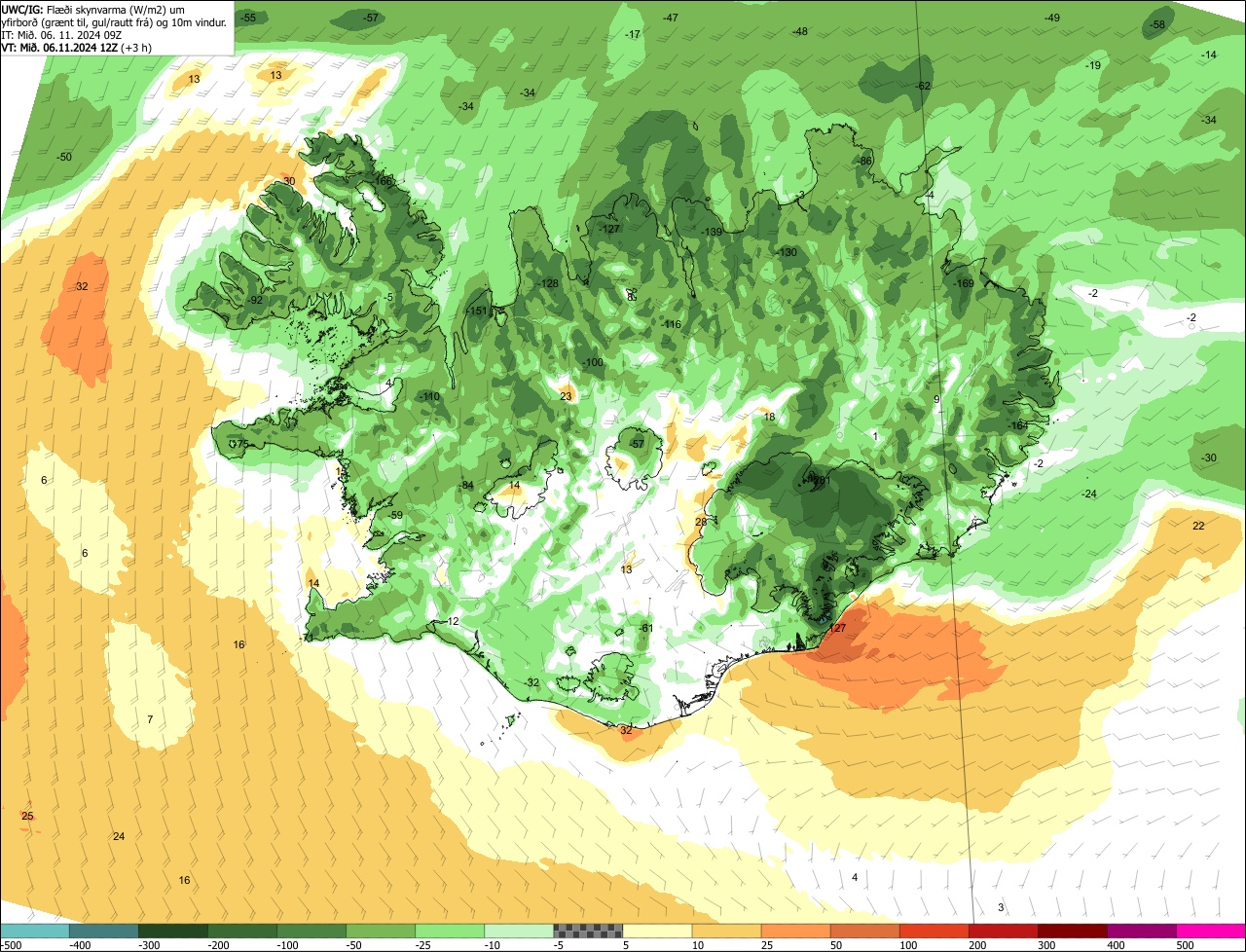This screenshot has height=952, width=1246.
Task: Click the "12" value on the southwest coast
Action: click(x=453, y=621)
